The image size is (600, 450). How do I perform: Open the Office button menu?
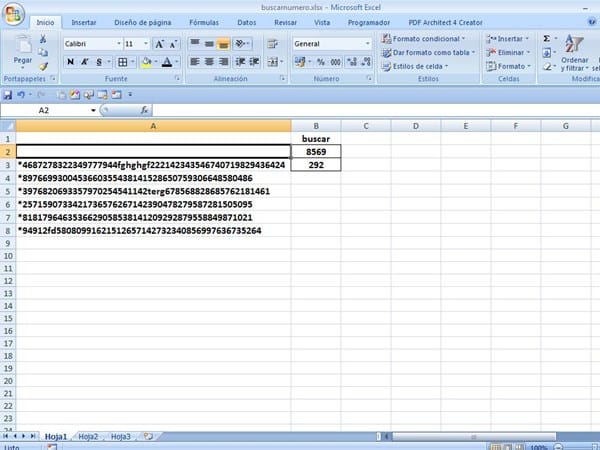coord(13,15)
